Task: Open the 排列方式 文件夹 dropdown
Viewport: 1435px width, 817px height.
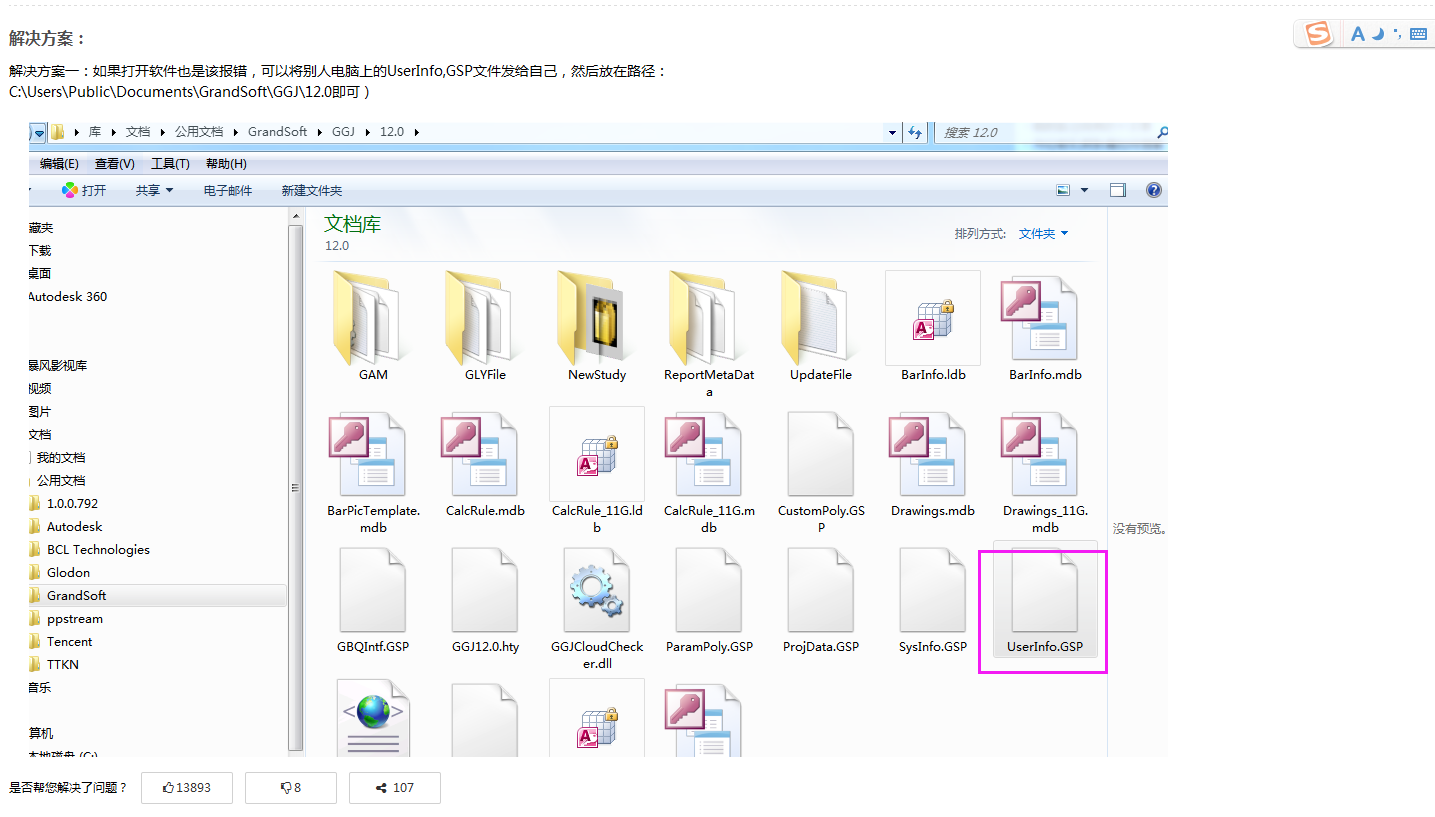Action: pyautogui.click(x=1043, y=233)
